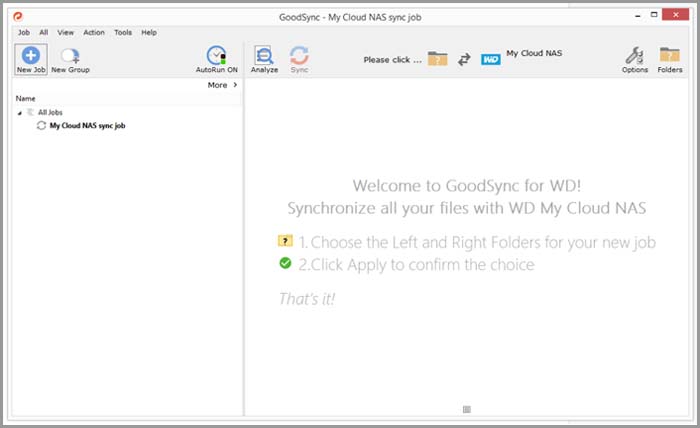Choose left folder via question-mark folder icon
This screenshot has width=700, height=428.
[x=437, y=59]
